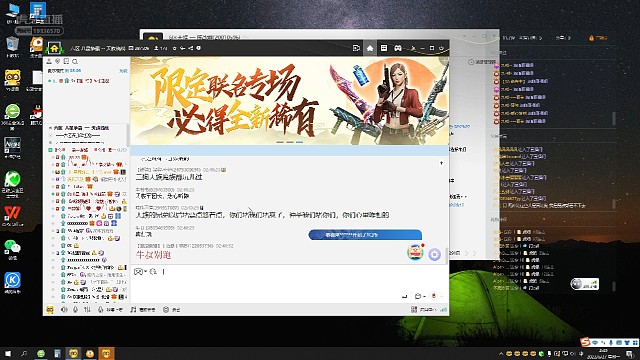Click the channel ID icon next to channel name
This screenshot has width=640, height=360.
click(131, 48)
